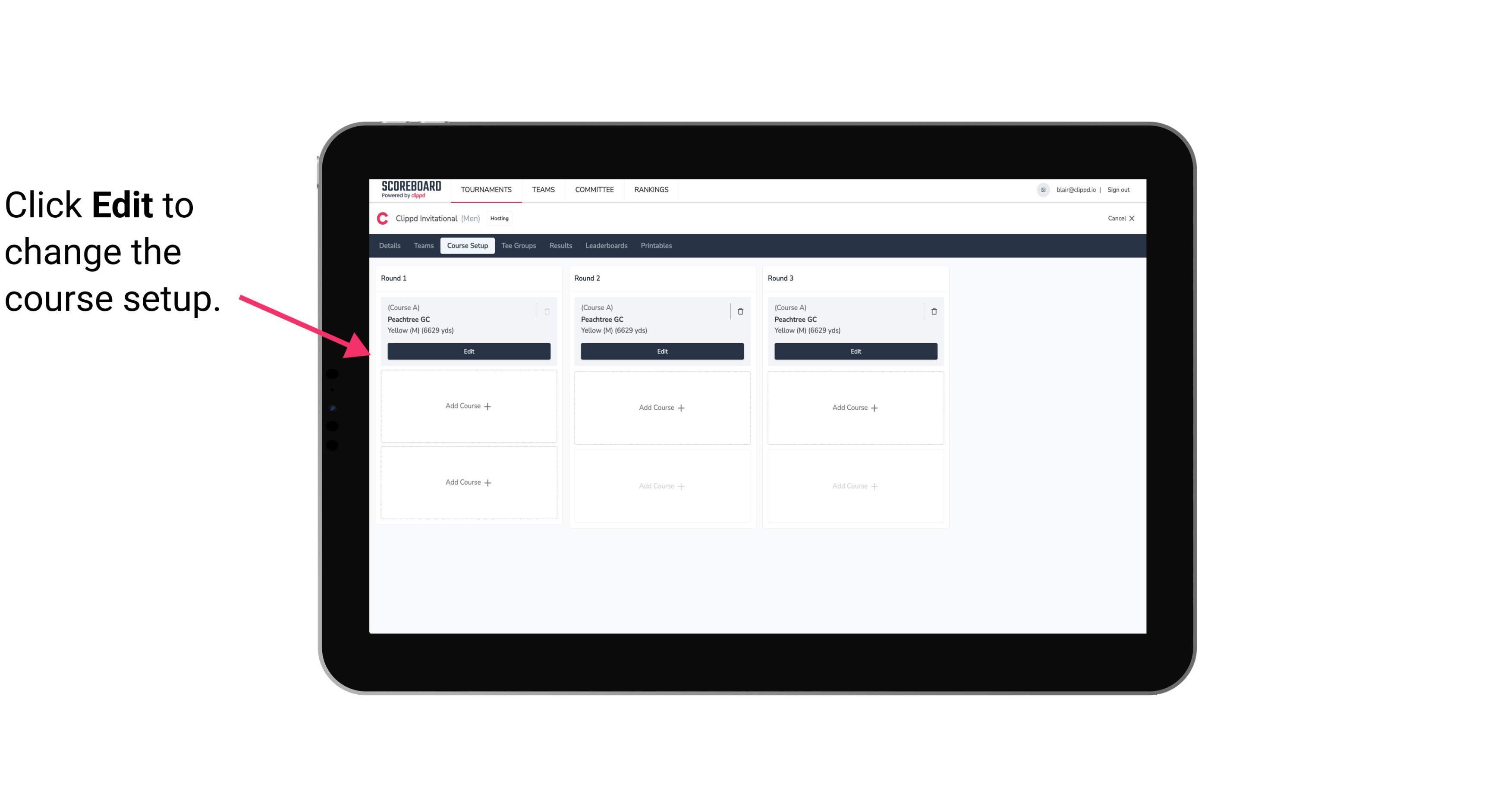Open the Leaderboards tab
This screenshot has height=812, width=1510.
[606, 245]
